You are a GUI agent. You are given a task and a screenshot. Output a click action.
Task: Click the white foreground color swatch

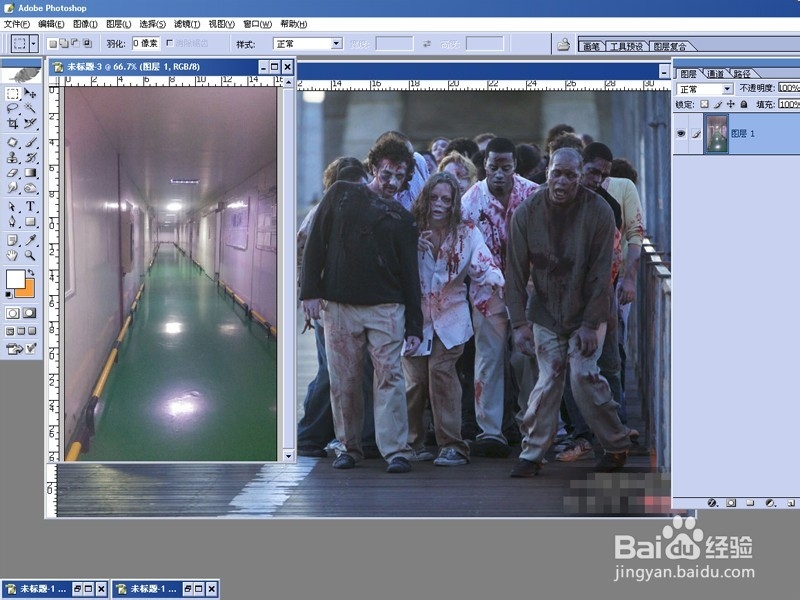(x=15, y=279)
